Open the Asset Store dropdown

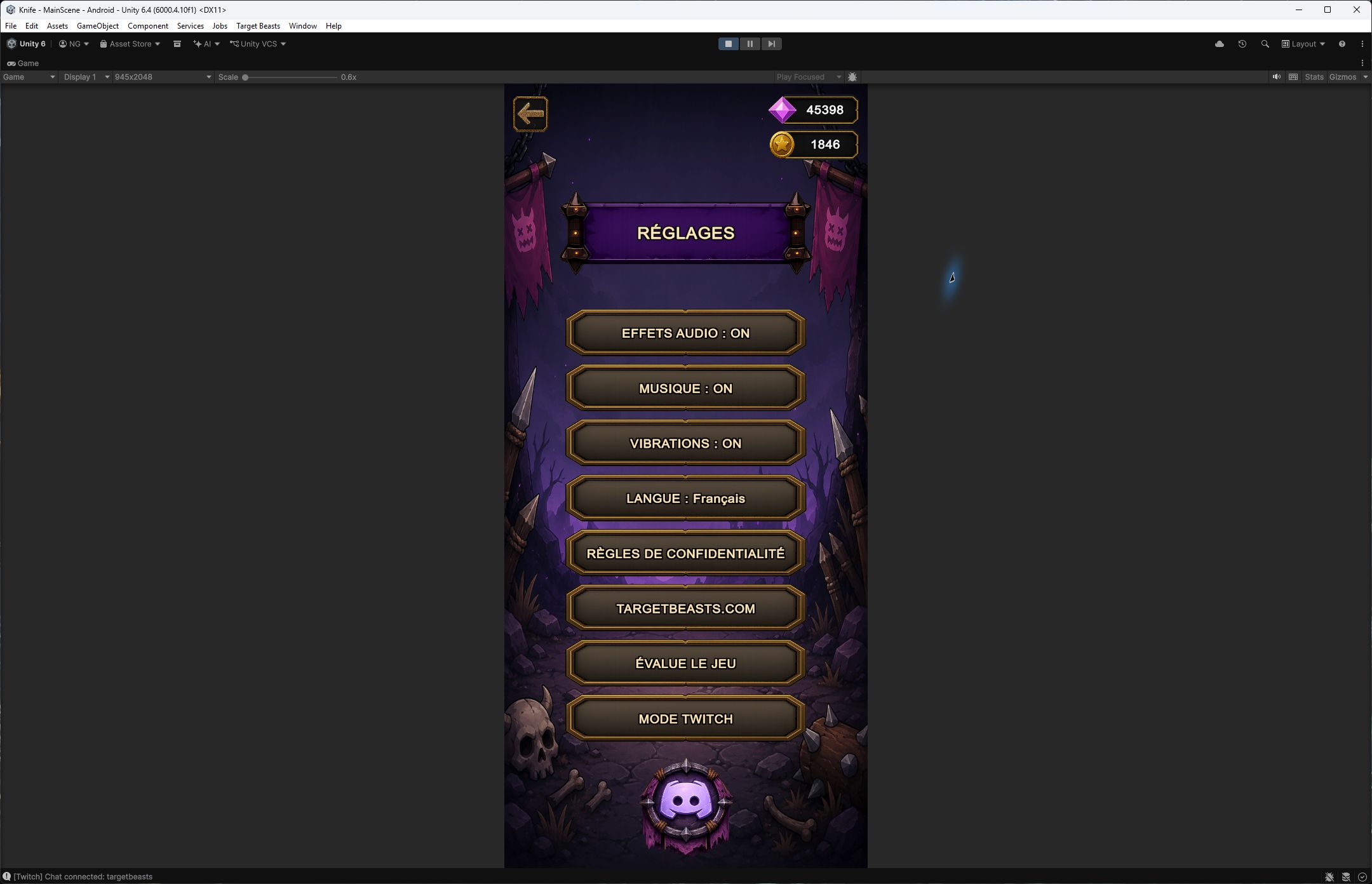click(x=130, y=44)
